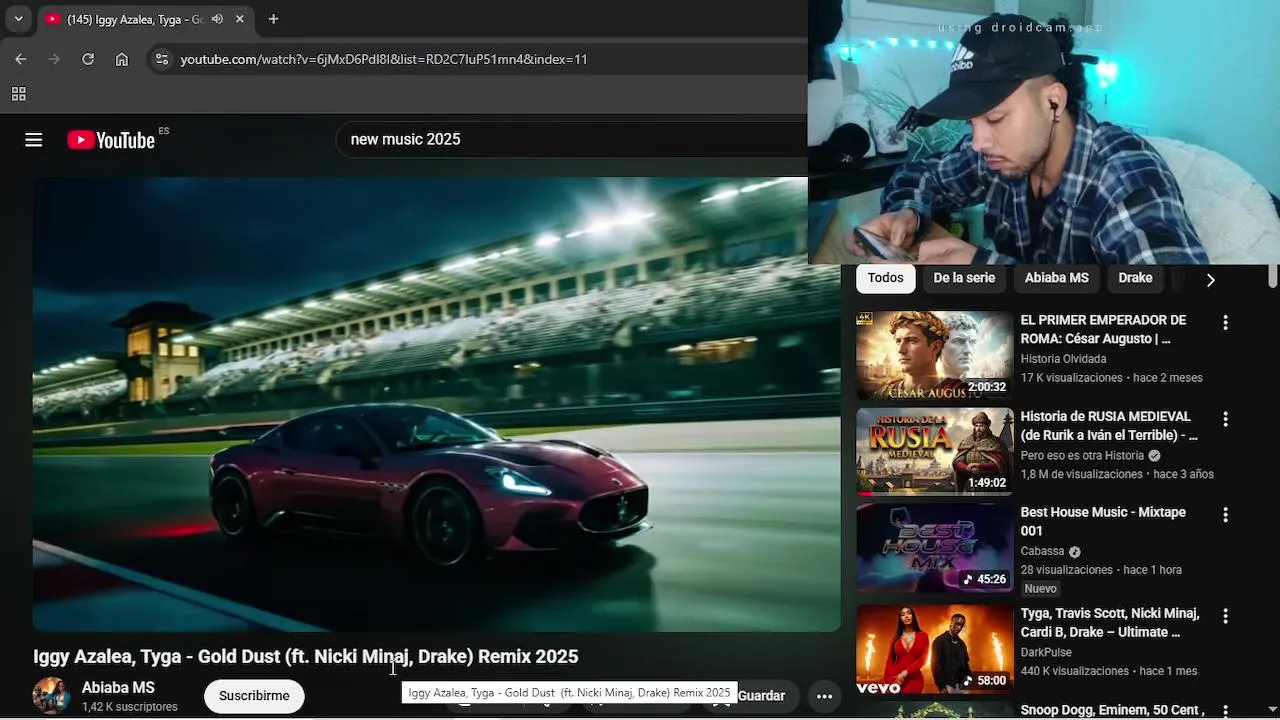Open the vevo Ultimate mix thumbnail
The width and height of the screenshot is (1280, 720).
tap(935, 649)
